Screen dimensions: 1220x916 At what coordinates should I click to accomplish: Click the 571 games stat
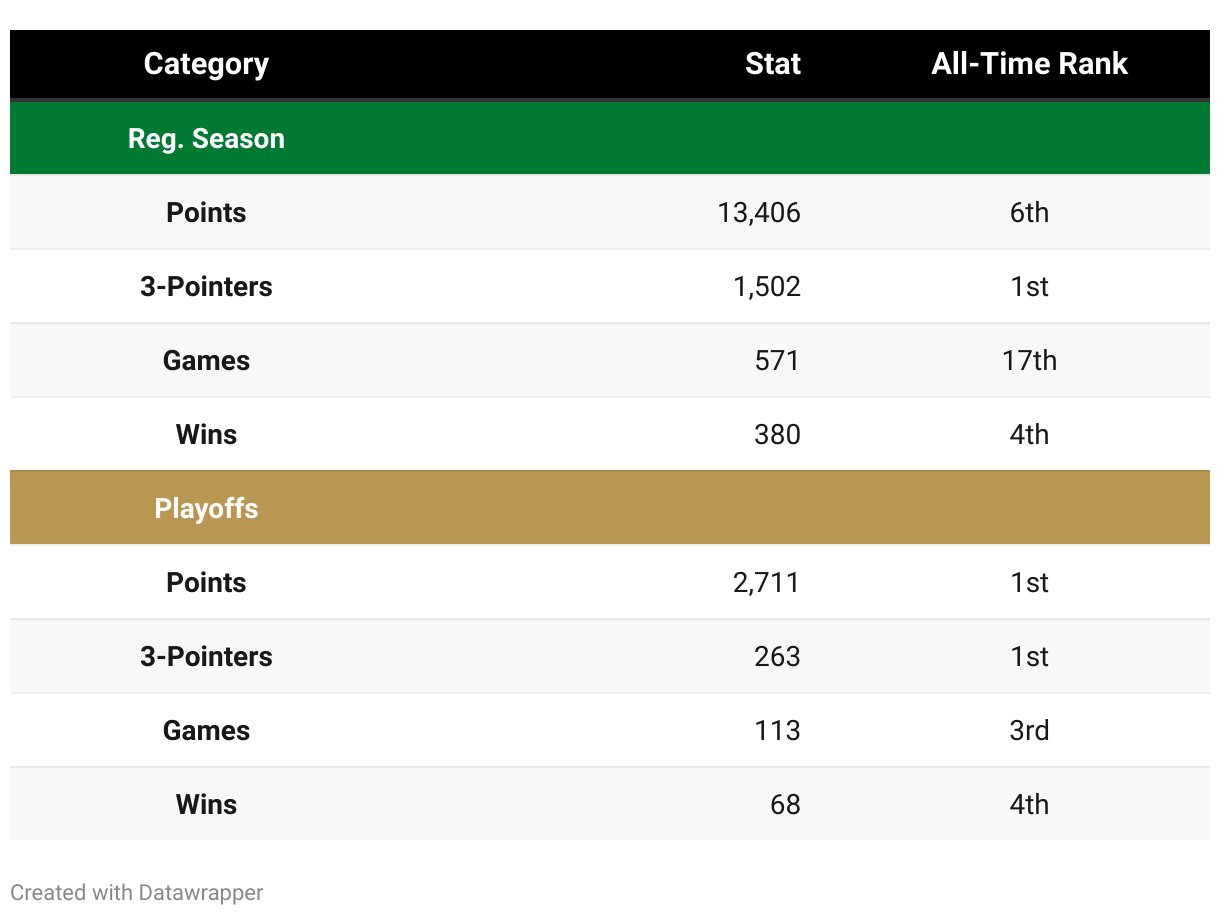(x=778, y=360)
